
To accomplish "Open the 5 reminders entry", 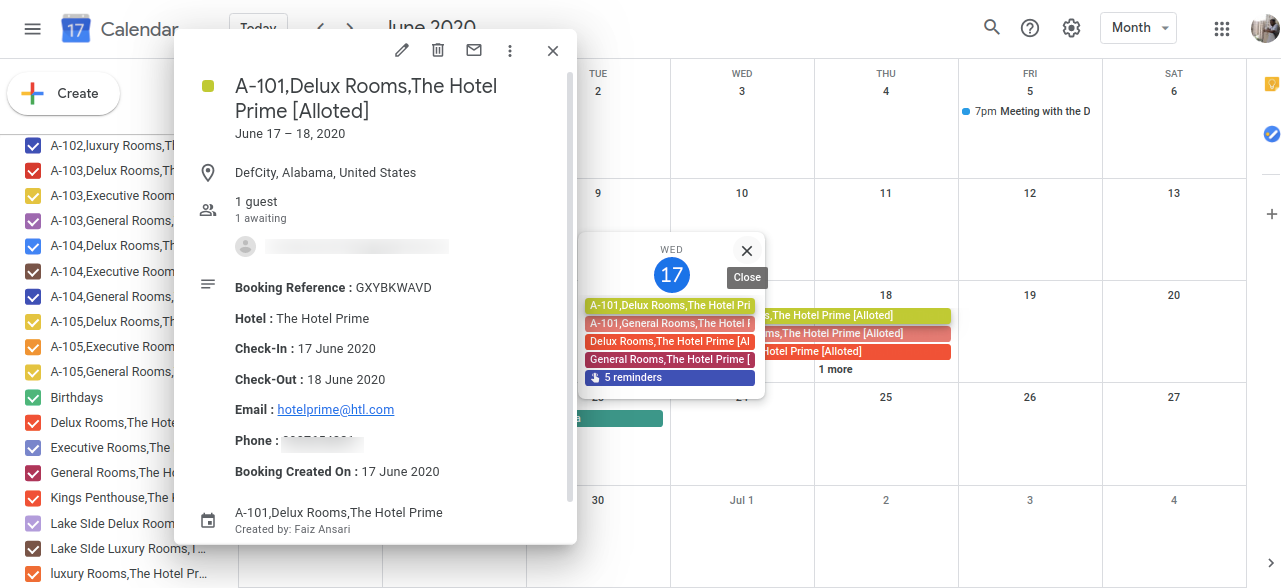I will [670, 378].
